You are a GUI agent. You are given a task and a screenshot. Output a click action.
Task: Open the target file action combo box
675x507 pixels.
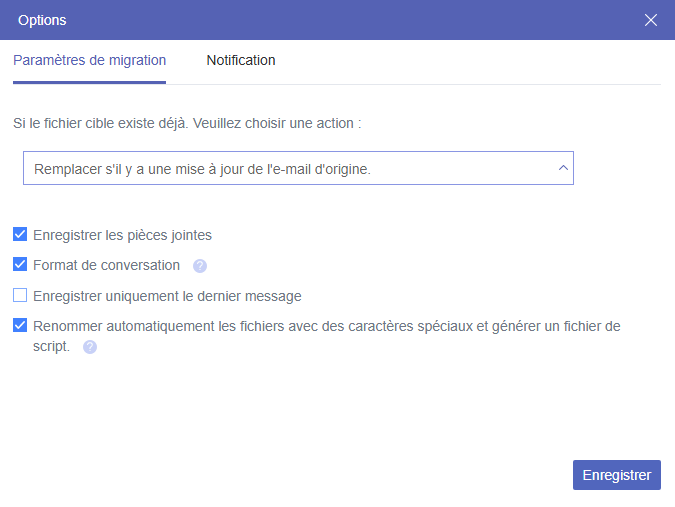click(298, 169)
